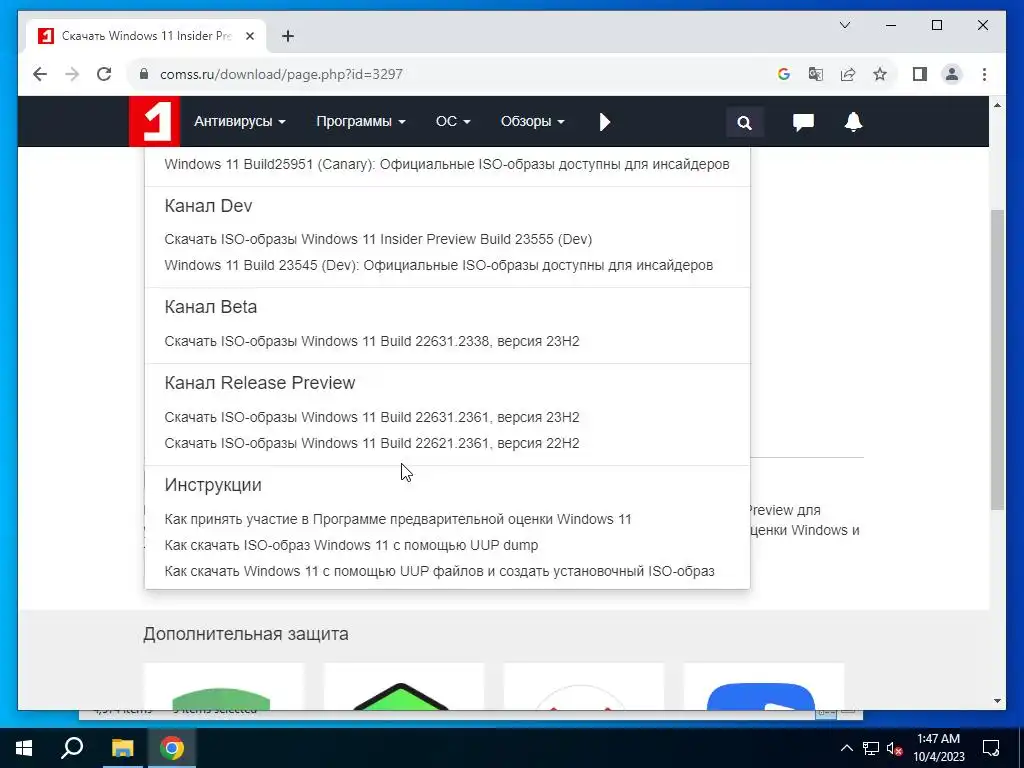Select the Скачать Windows 11 Insider tab
This screenshot has height=768, width=1024.
[146, 36]
